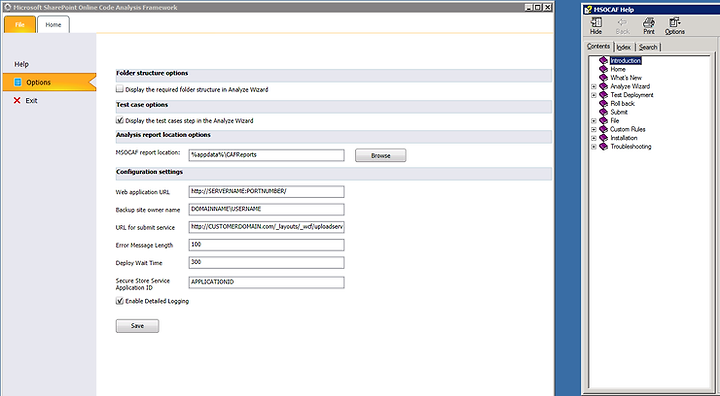Click the Configuration settings heading
720x396 pixels.
point(149,172)
